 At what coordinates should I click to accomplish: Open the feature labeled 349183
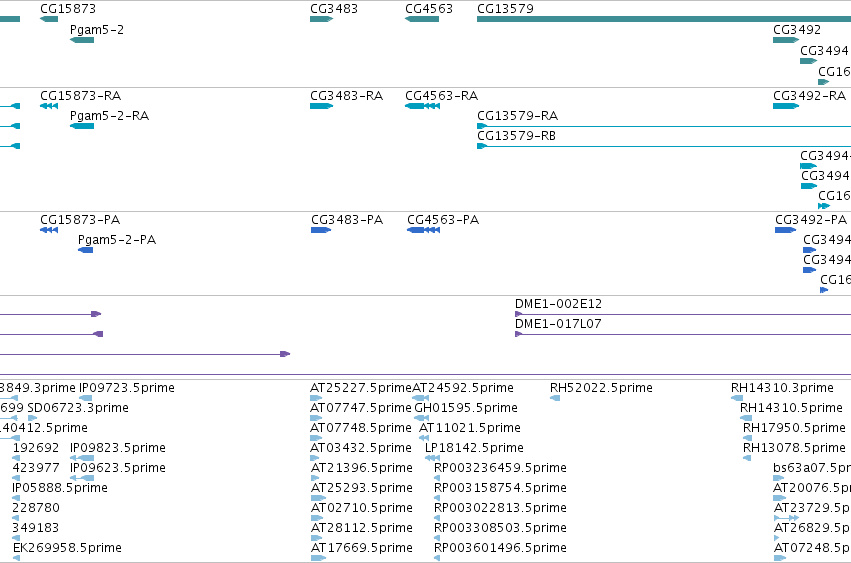(x=35, y=528)
